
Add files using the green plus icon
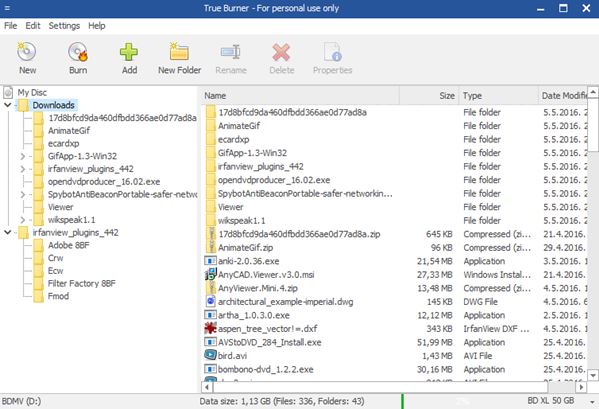[x=129, y=52]
